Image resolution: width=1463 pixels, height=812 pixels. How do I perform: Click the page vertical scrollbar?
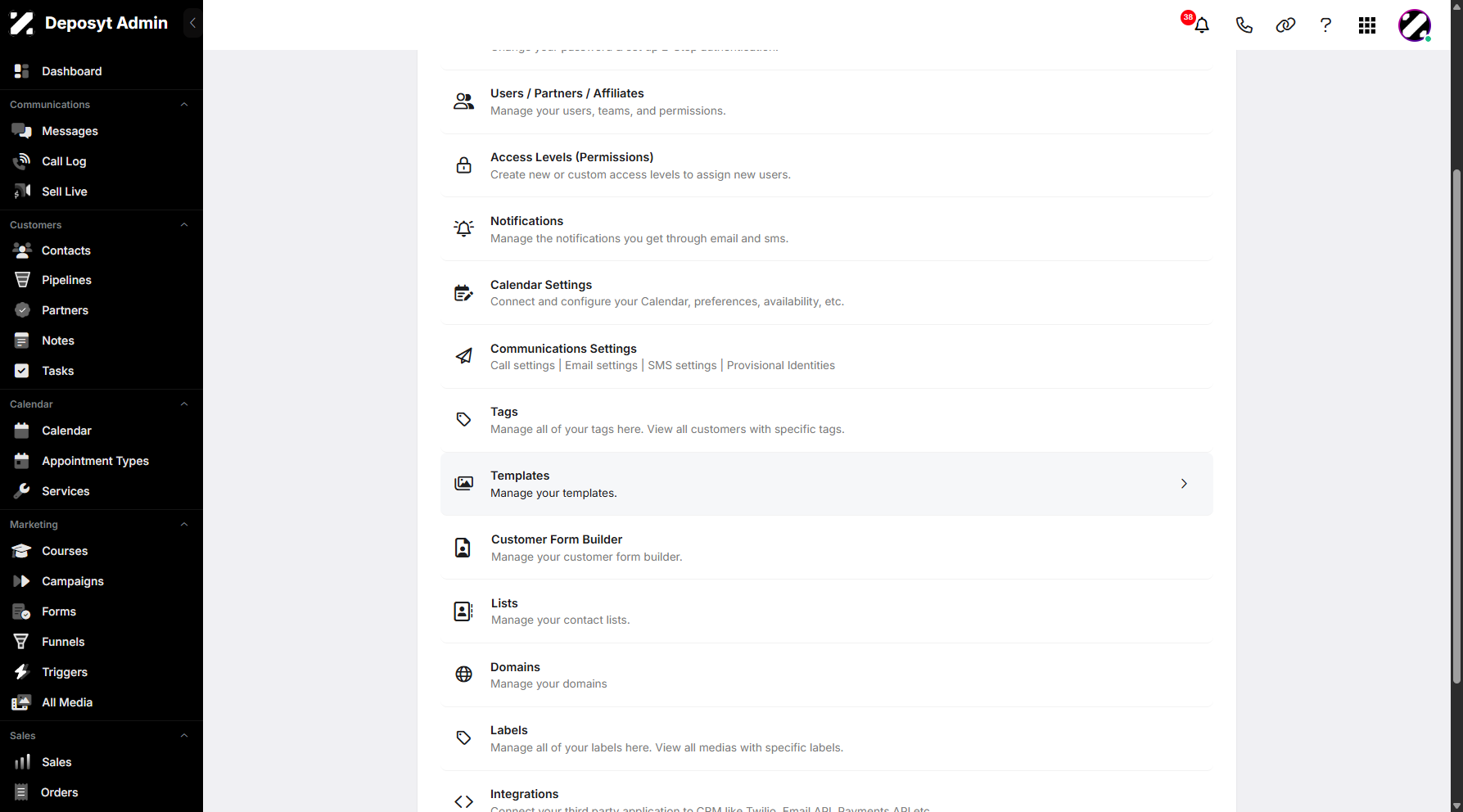coord(1456,426)
